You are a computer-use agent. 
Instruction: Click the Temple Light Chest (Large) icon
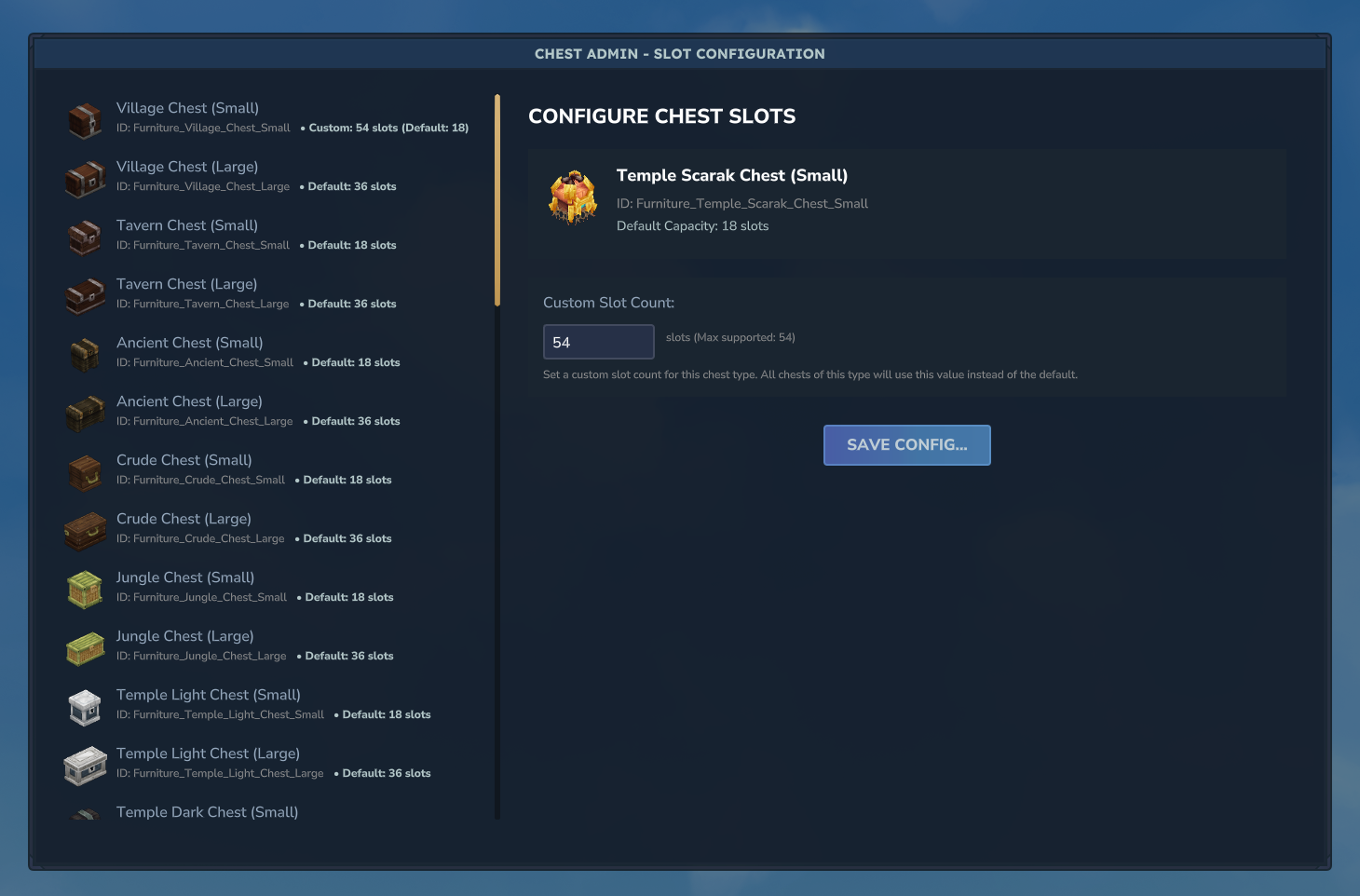pos(85,765)
